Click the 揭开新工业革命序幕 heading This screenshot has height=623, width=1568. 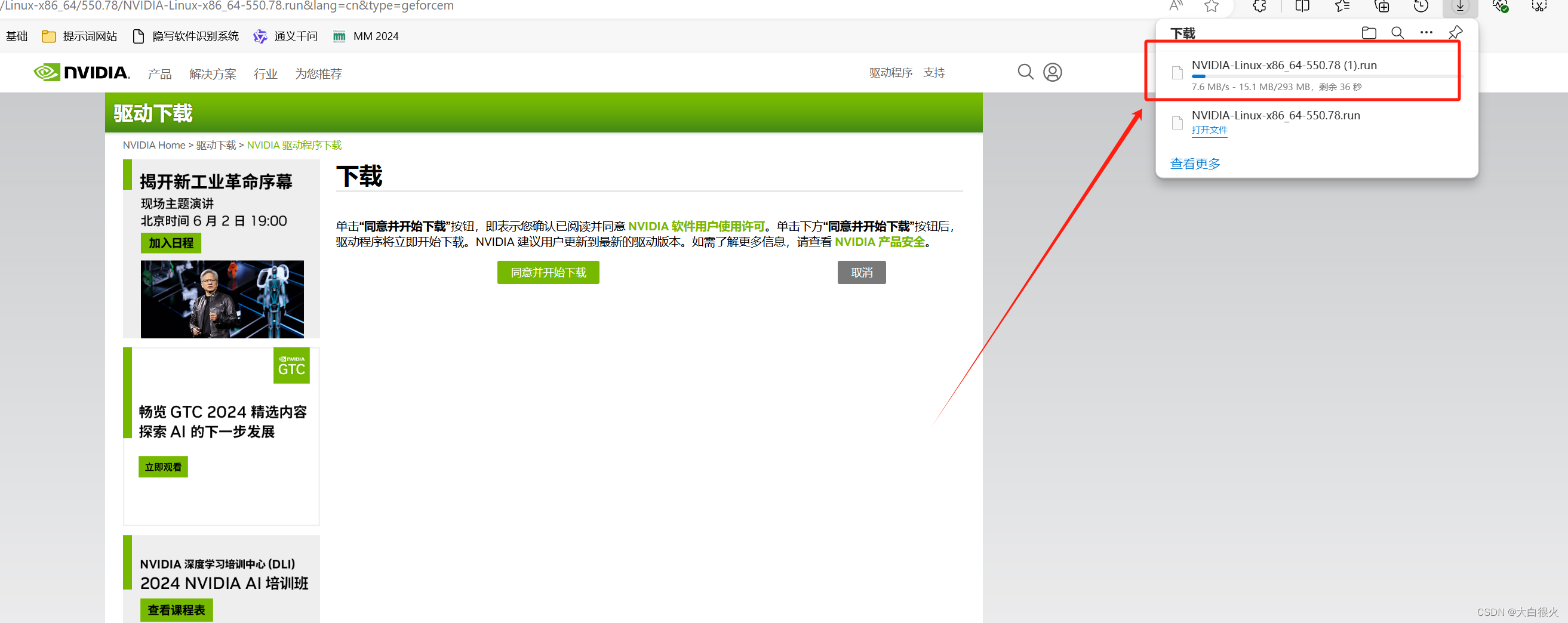coord(216,182)
